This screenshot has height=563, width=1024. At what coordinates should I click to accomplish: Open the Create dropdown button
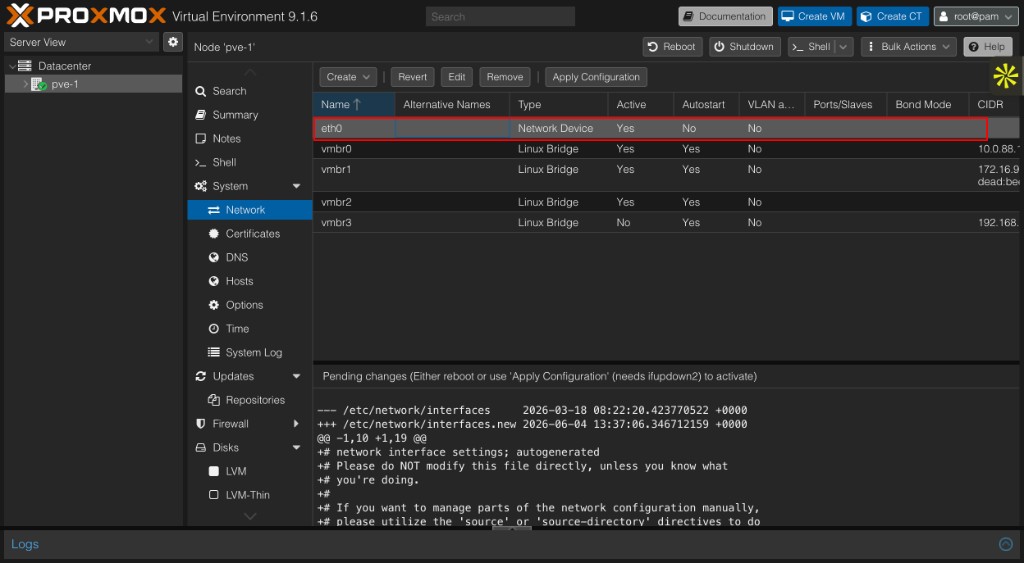click(348, 77)
